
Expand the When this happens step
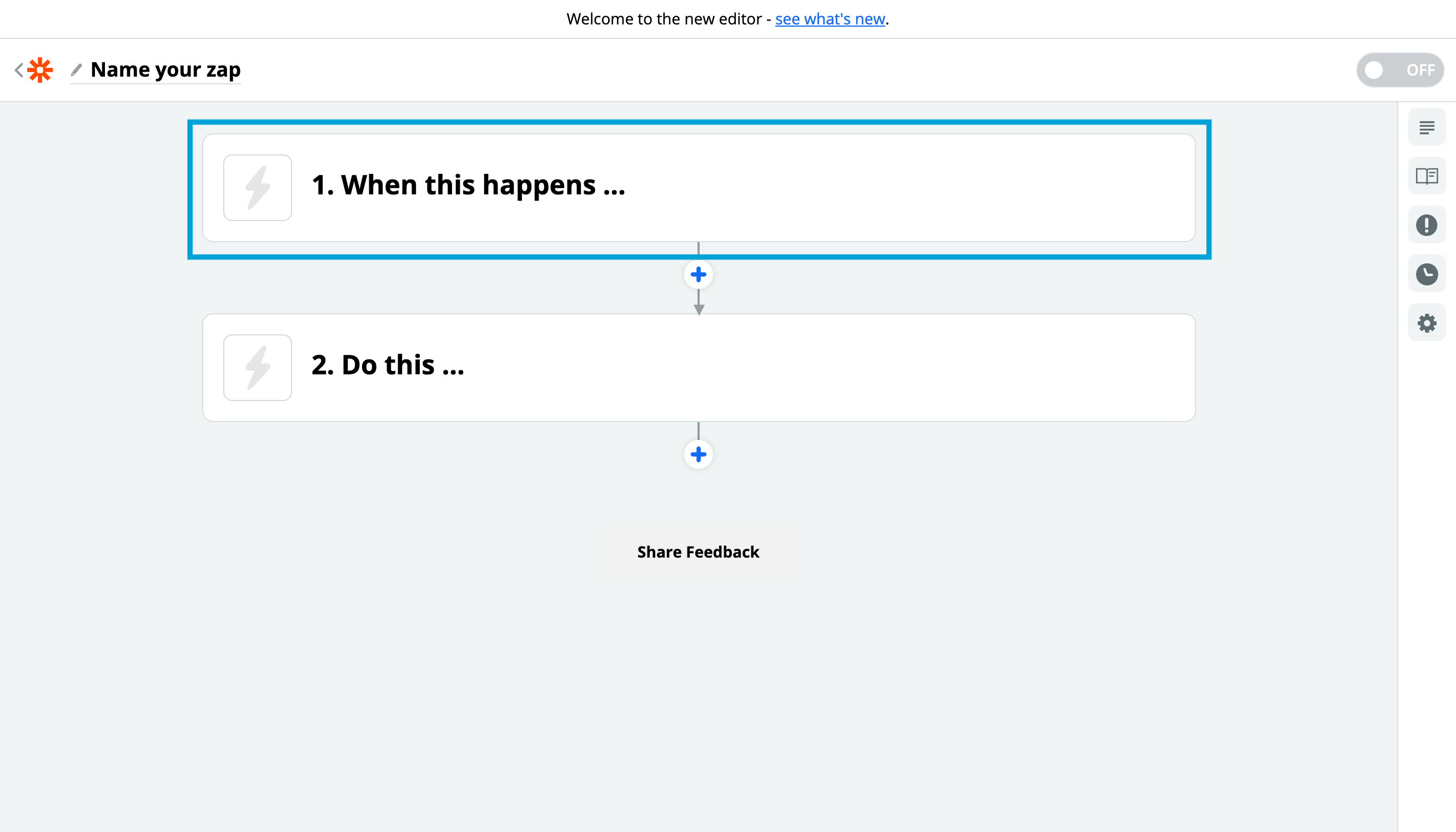[857, 187]
